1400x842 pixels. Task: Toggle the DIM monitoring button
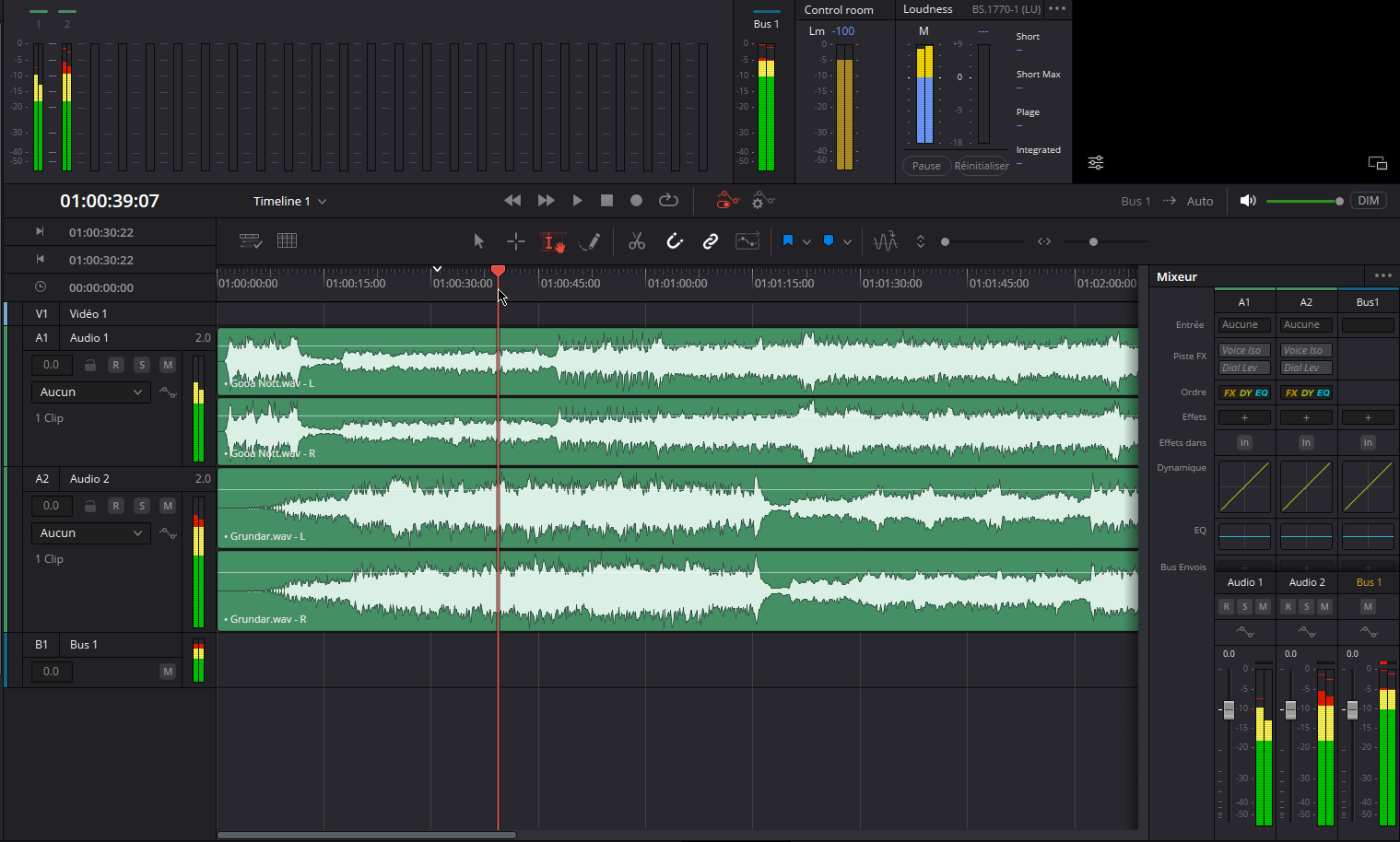point(1368,201)
